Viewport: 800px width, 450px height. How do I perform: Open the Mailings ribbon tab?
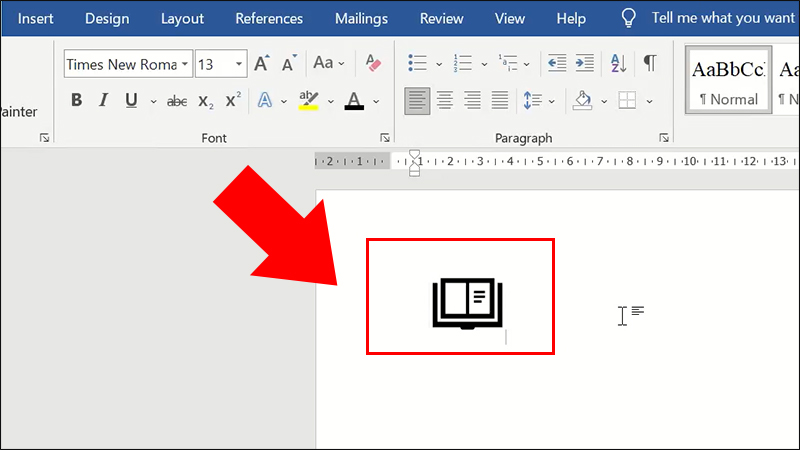[361, 18]
